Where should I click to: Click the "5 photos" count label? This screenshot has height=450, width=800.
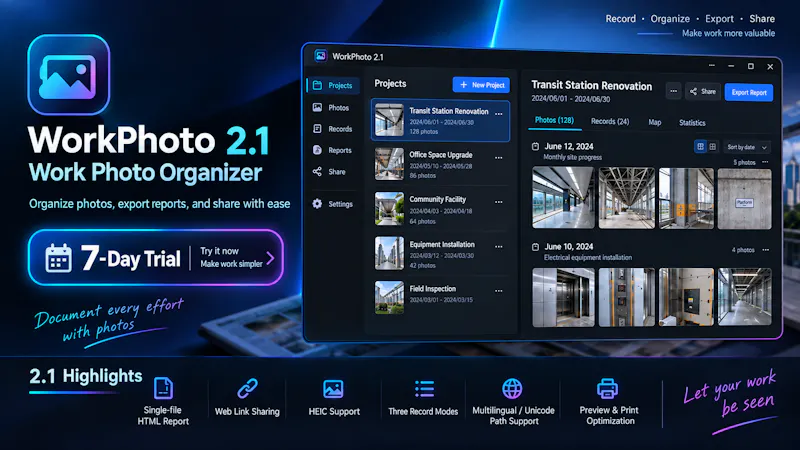pos(744,162)
